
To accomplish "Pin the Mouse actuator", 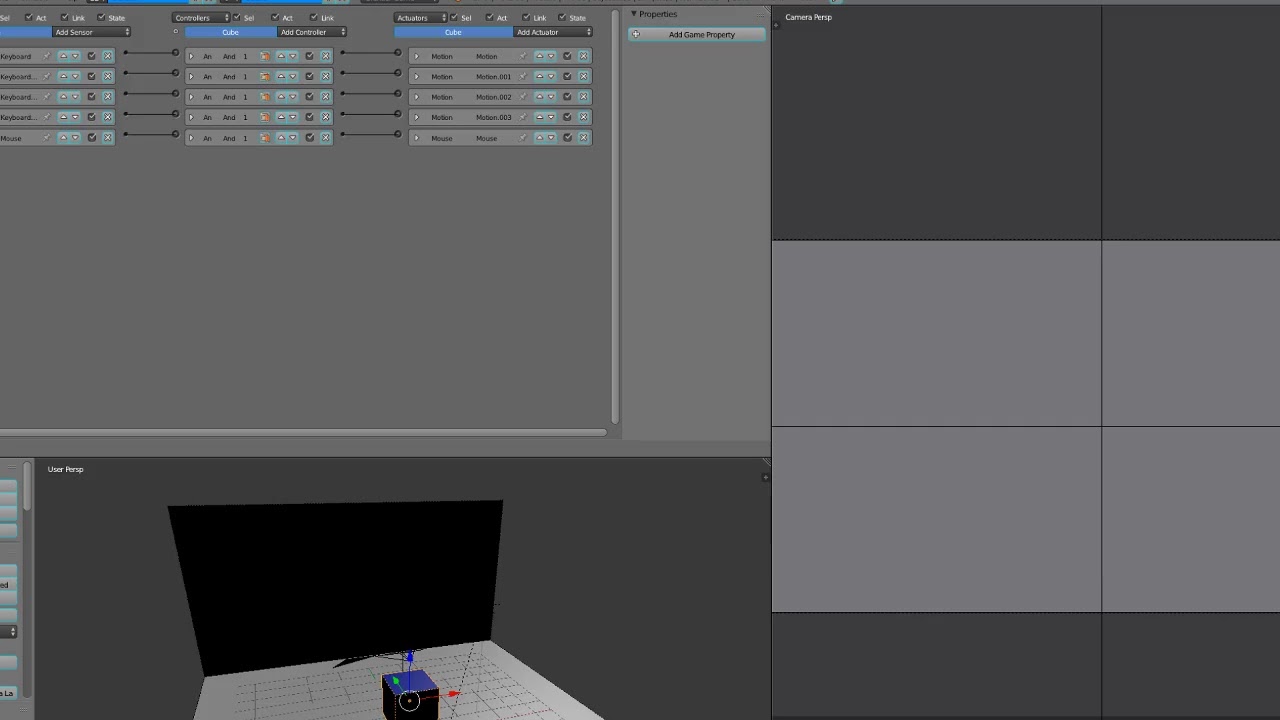I will coord(523,138).
